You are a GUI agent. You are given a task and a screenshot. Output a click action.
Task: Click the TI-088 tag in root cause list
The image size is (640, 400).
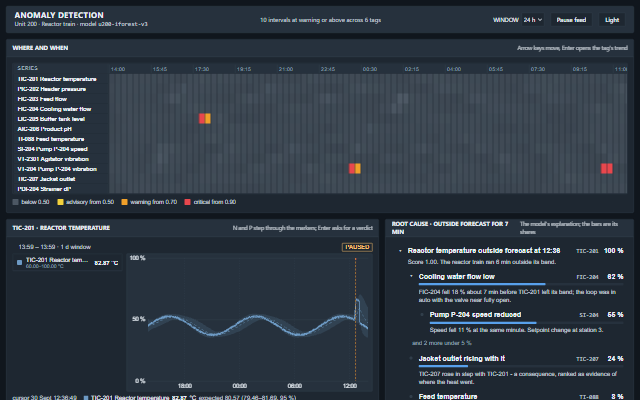click(589, 396)
